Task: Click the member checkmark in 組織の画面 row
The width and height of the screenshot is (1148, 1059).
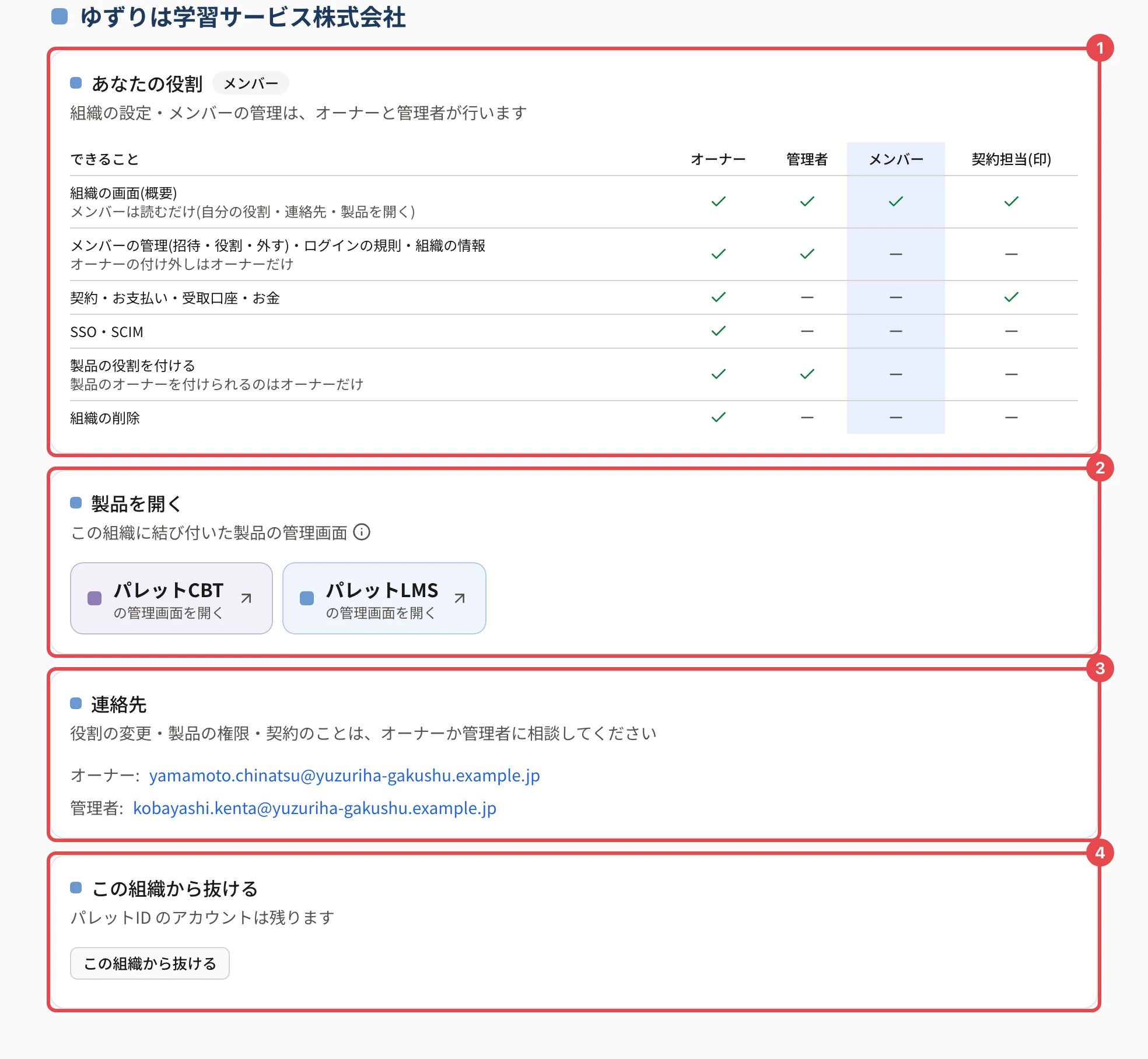Action: point(896,201)
